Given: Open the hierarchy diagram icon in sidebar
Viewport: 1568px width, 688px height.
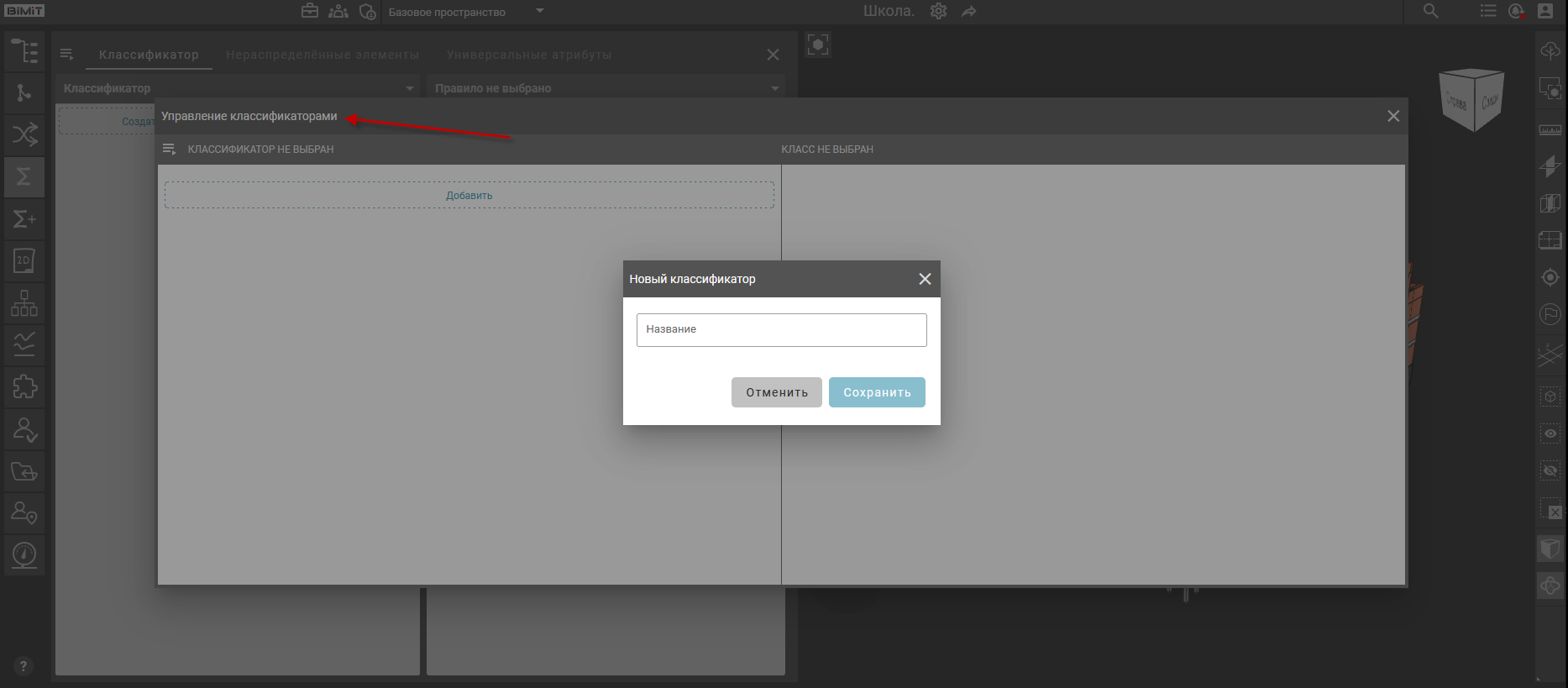Looking at the screenshot, I should pos(24,302).
